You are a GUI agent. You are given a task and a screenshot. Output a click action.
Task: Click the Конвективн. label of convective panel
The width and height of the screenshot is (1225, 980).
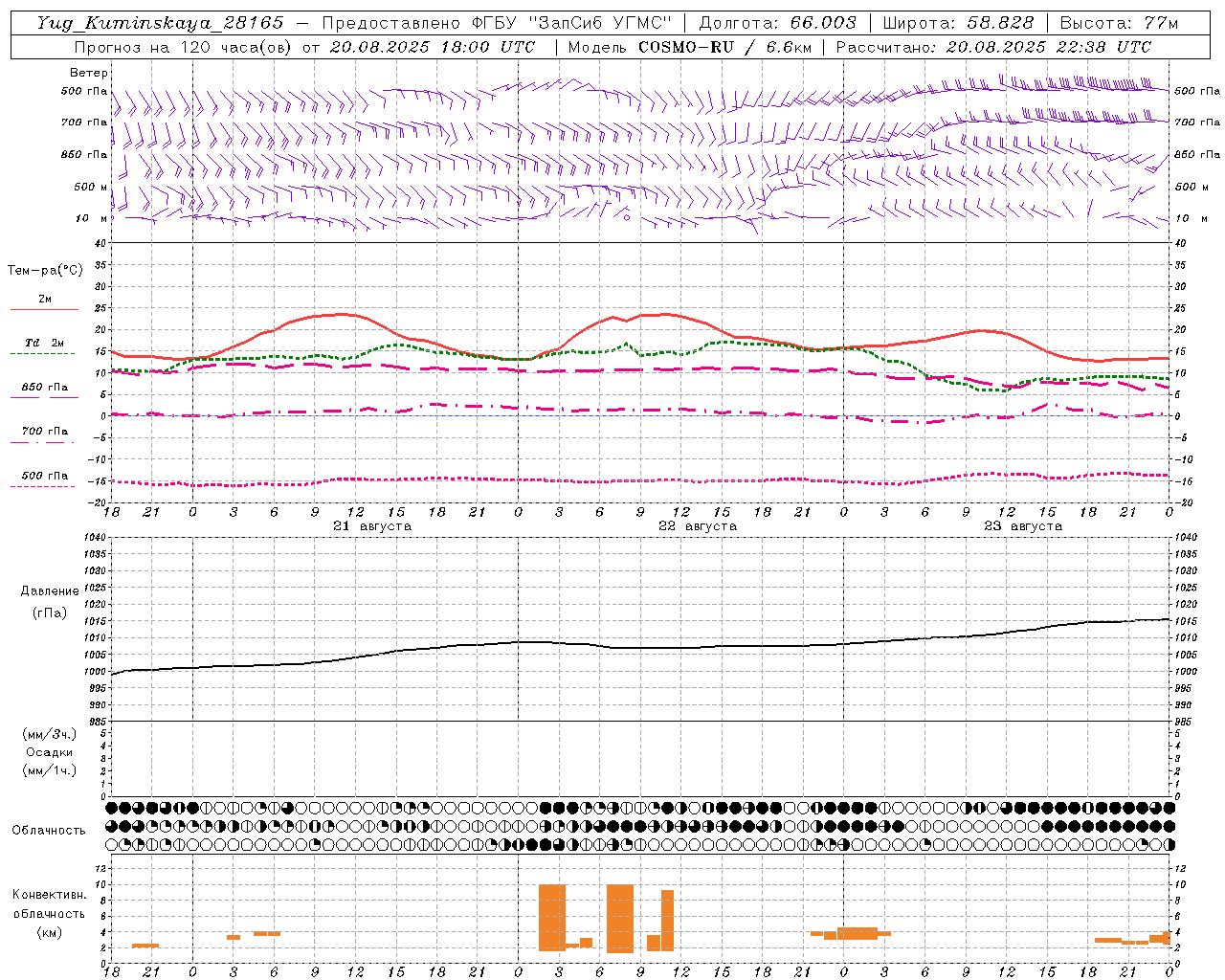coord(49,894)
